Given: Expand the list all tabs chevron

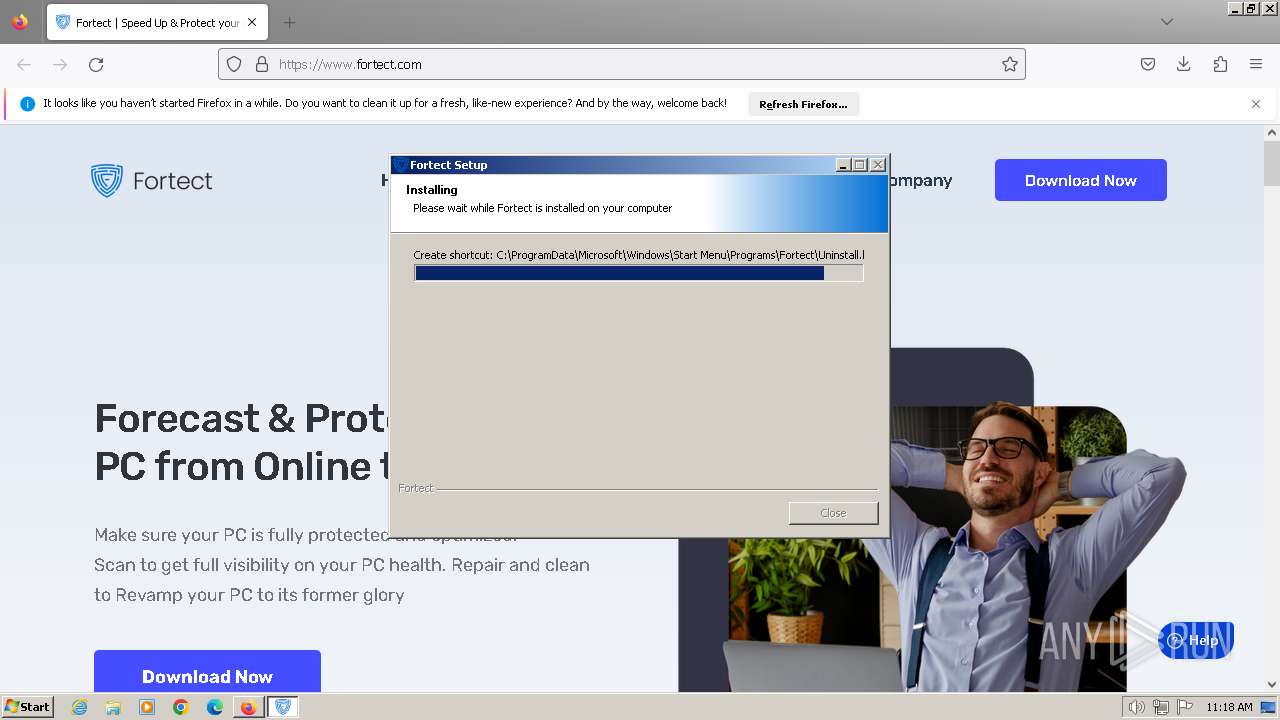Looking at the screenshot, I should (1167, 22).
